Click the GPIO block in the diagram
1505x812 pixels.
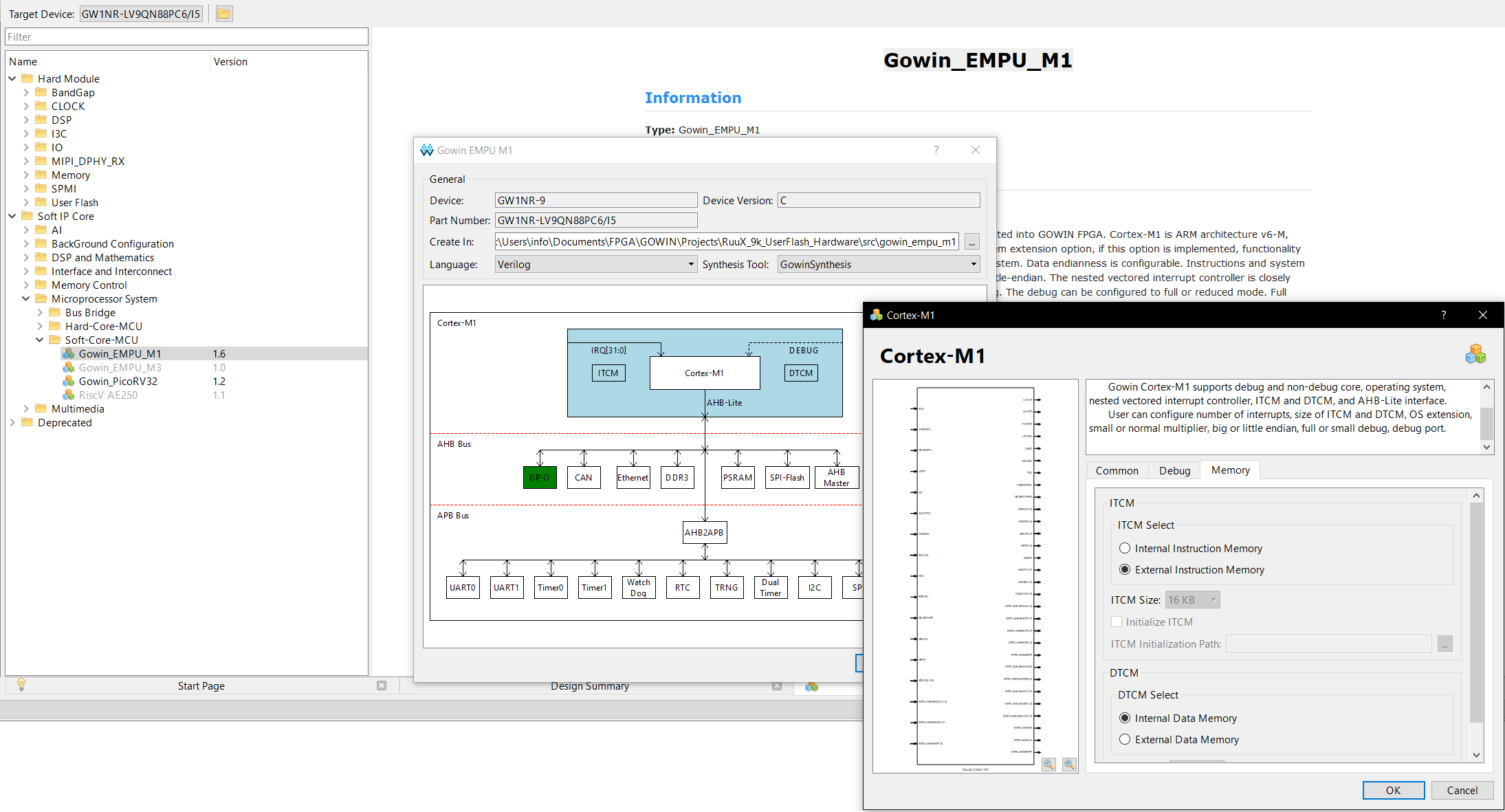tap(540, 477)
